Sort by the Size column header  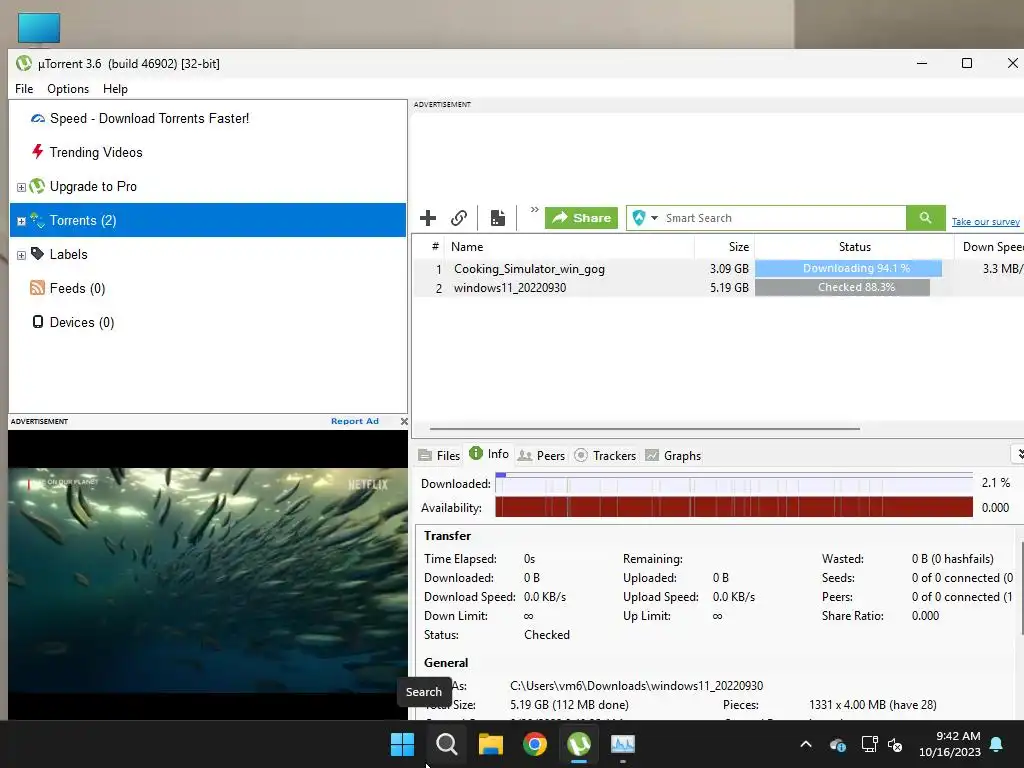pyautogui.click(x=725, y=247)
